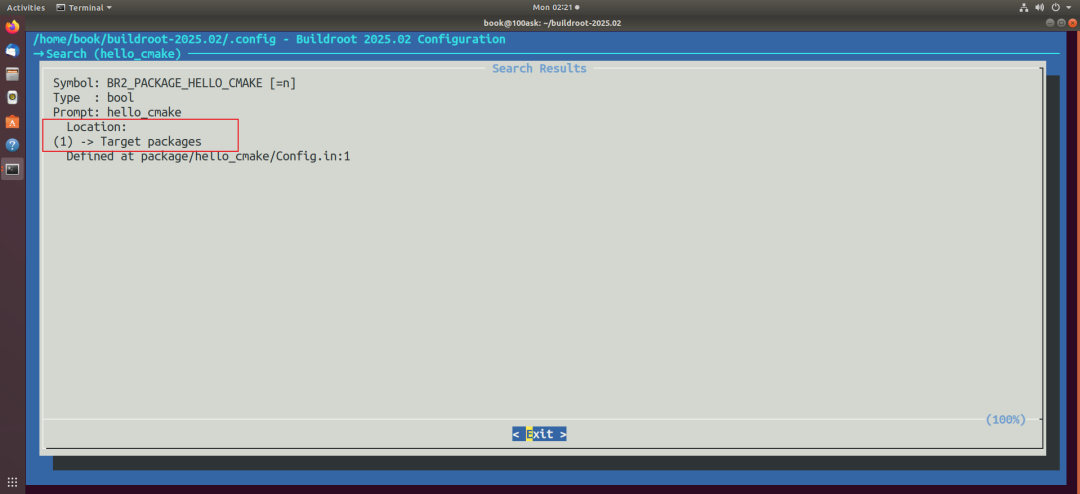The width and height of the screenshot is (1080, 494).
Task: Launch Thunderbird mail from the dock
Action: [12, 51]
